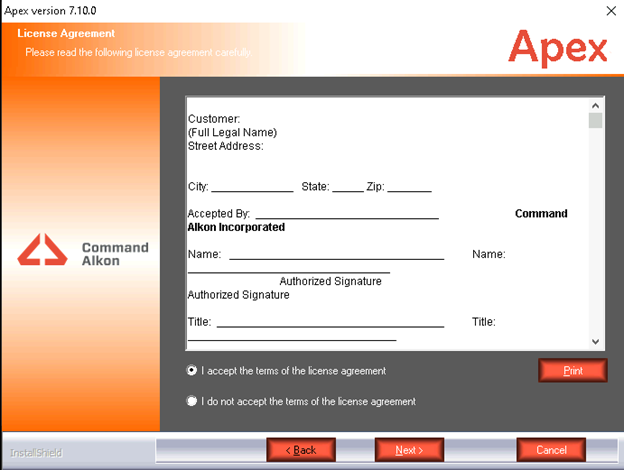Click the bold 'Command' text in agreement

coord(541,214)
